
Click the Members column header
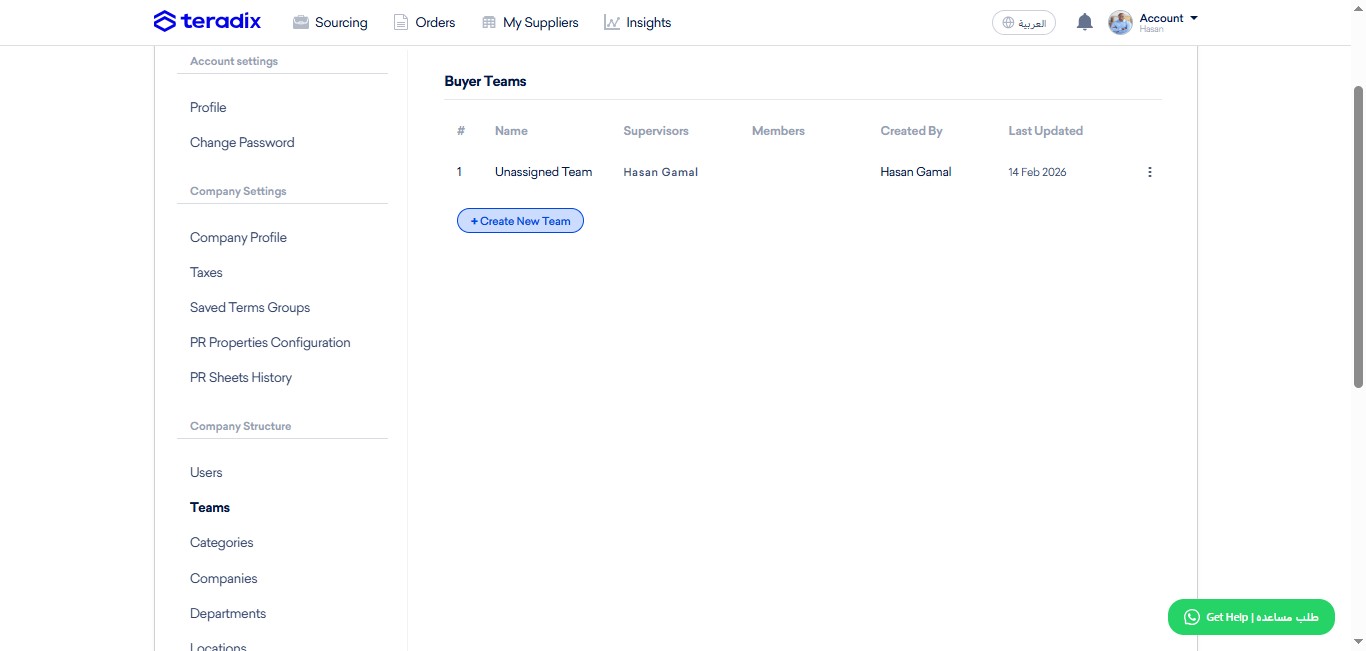778,131
